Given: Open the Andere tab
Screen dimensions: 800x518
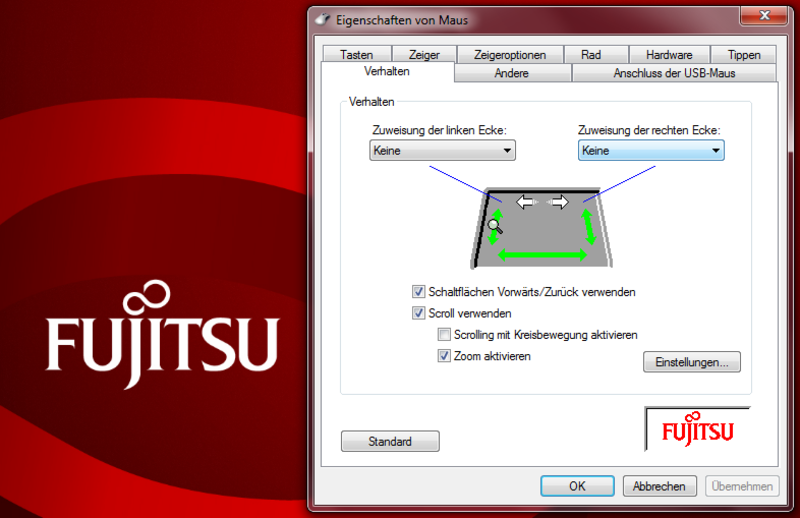Looking at the screenshot, I should click(x=512, y=73).
